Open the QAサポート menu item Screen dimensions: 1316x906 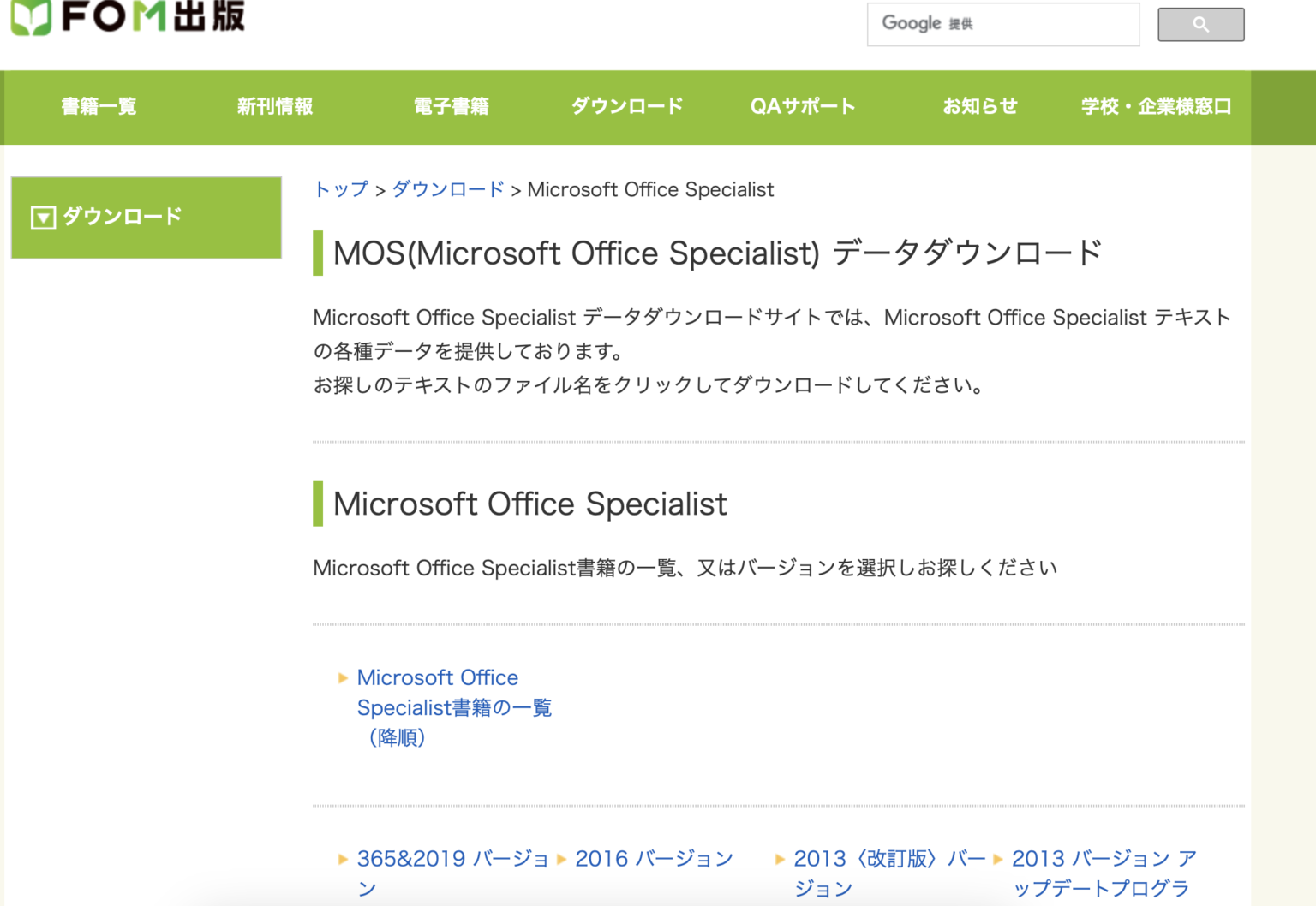click(x=802, y=106)
